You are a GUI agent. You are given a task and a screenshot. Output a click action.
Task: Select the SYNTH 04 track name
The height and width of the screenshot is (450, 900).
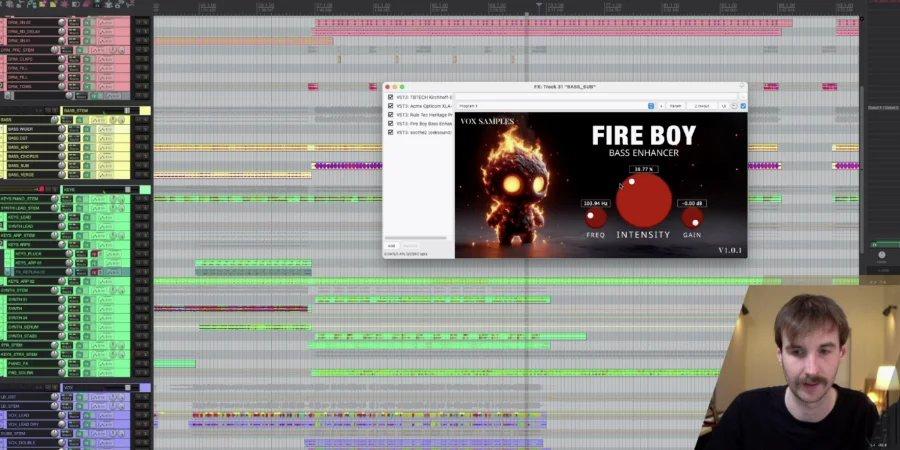(x=18, y=317)
